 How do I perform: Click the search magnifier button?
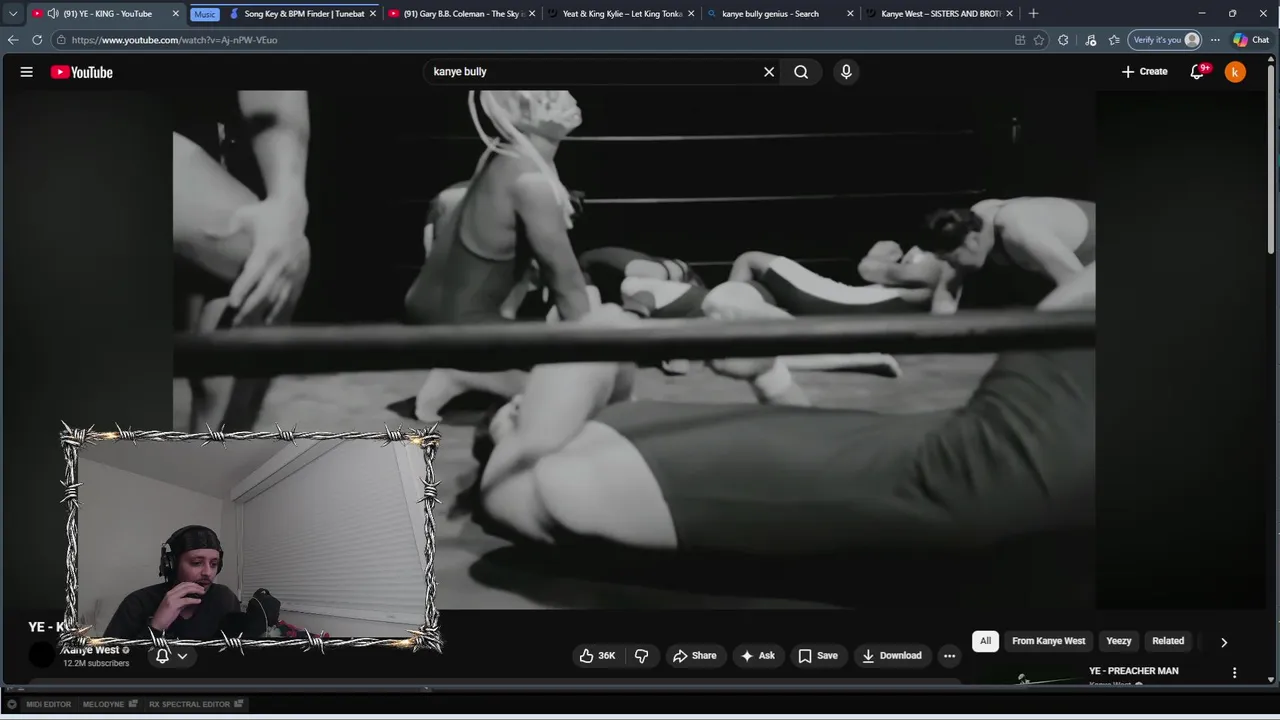click(x=801, y=72)
